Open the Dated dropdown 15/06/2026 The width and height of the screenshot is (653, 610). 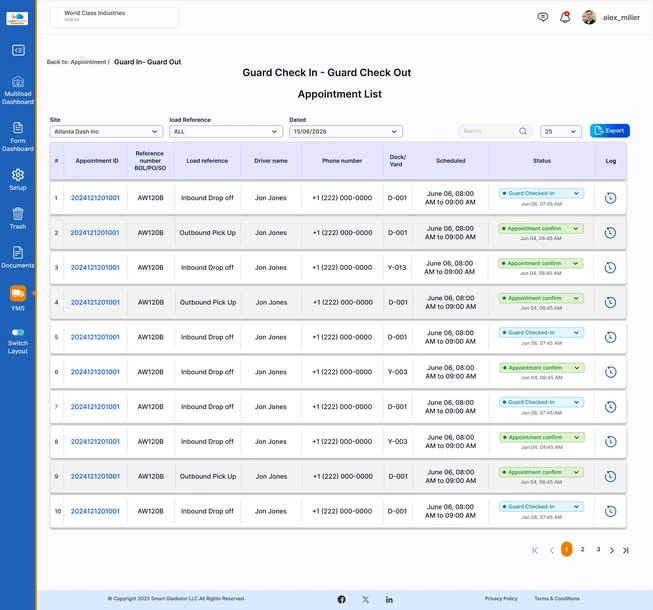[346, 132]
